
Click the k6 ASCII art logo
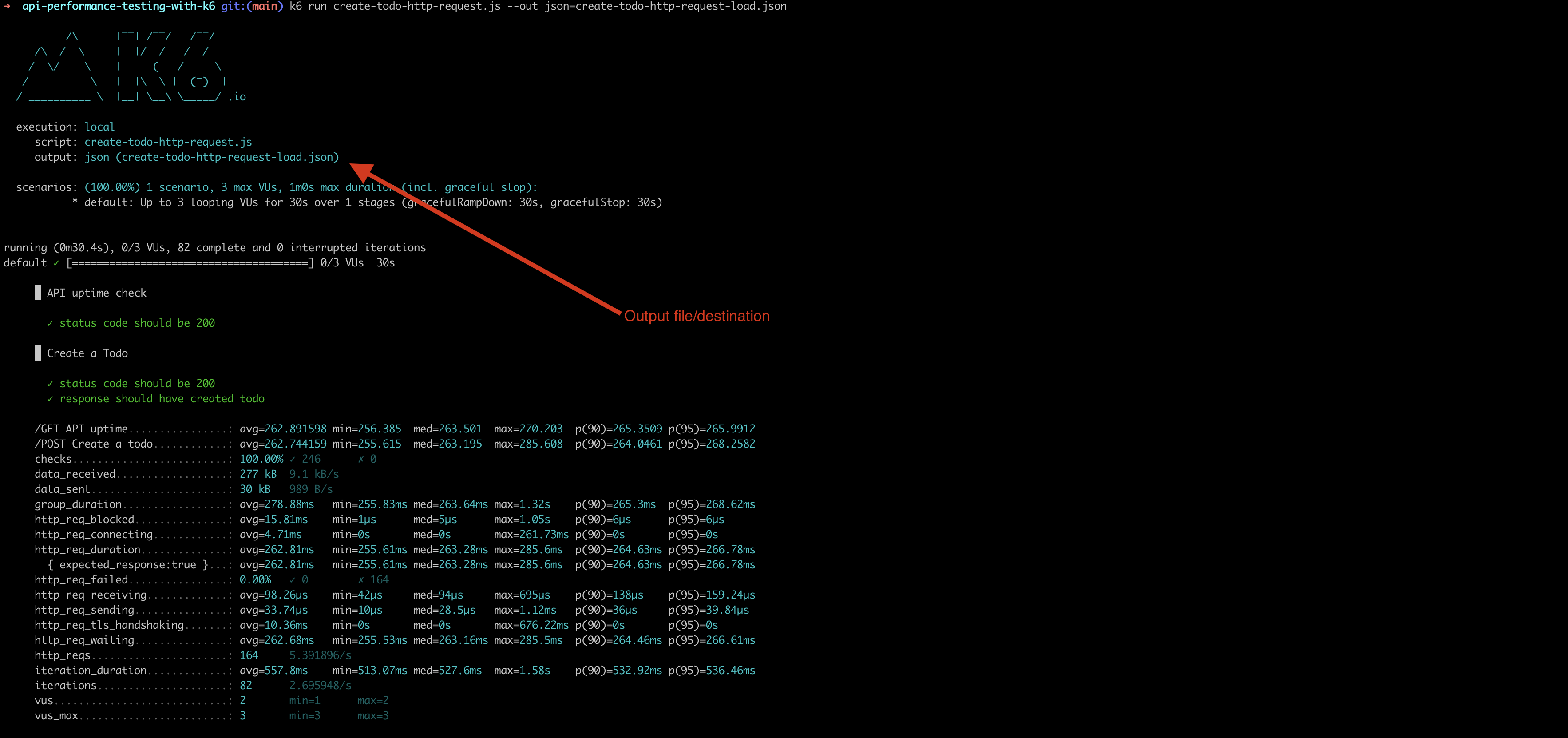[x=122, y=67]
